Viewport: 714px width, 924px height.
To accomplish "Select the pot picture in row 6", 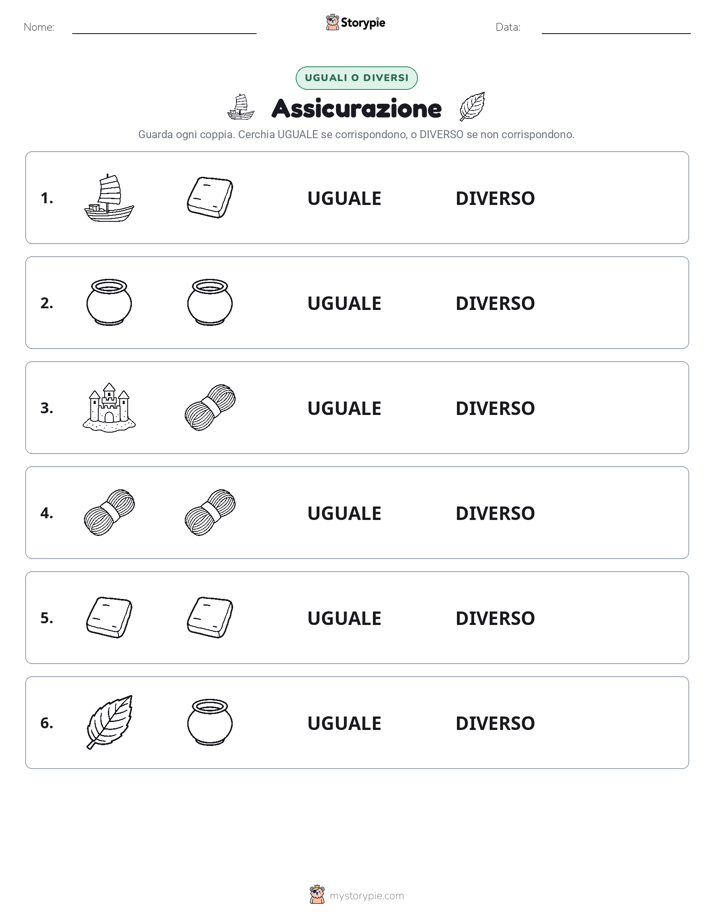I will (x=210, y=722).
